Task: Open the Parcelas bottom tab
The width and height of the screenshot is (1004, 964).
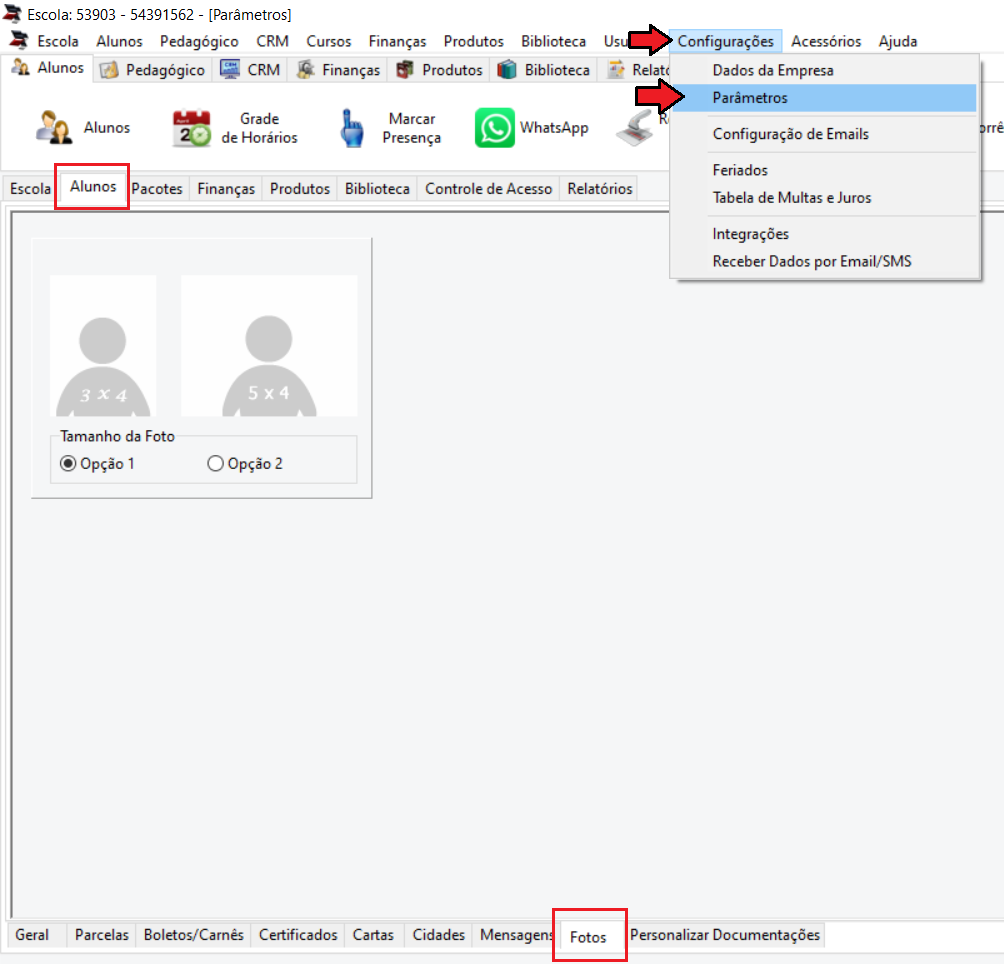Action: pyautogui.click(x=102, y=935)
